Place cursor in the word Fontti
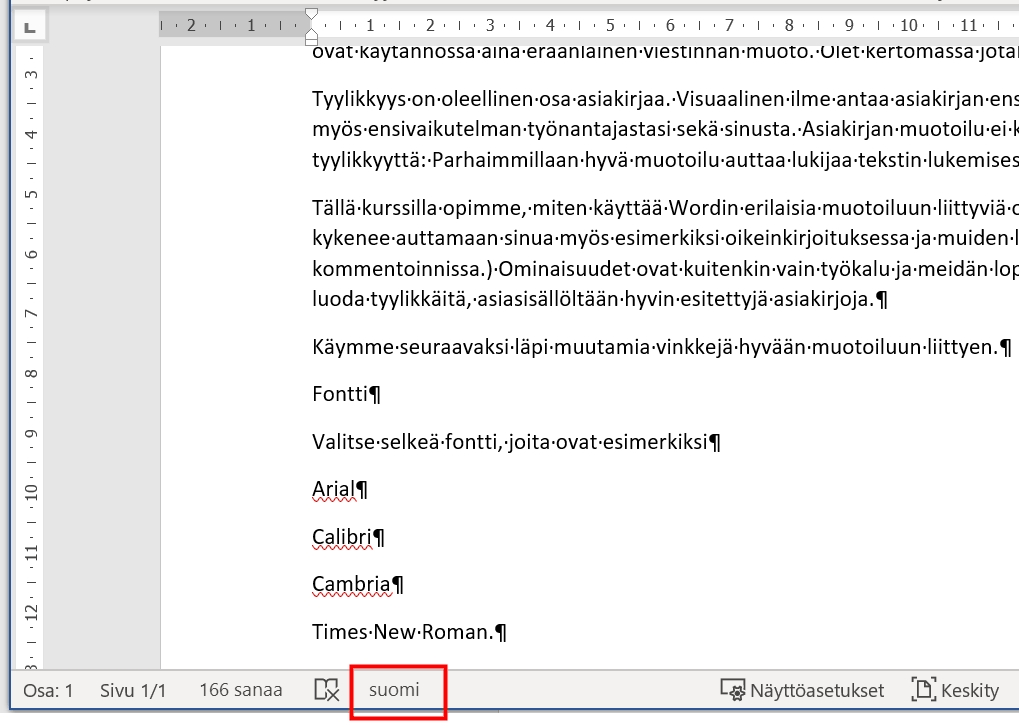This screenshot has height=727, width=1019. coord(340,394)
